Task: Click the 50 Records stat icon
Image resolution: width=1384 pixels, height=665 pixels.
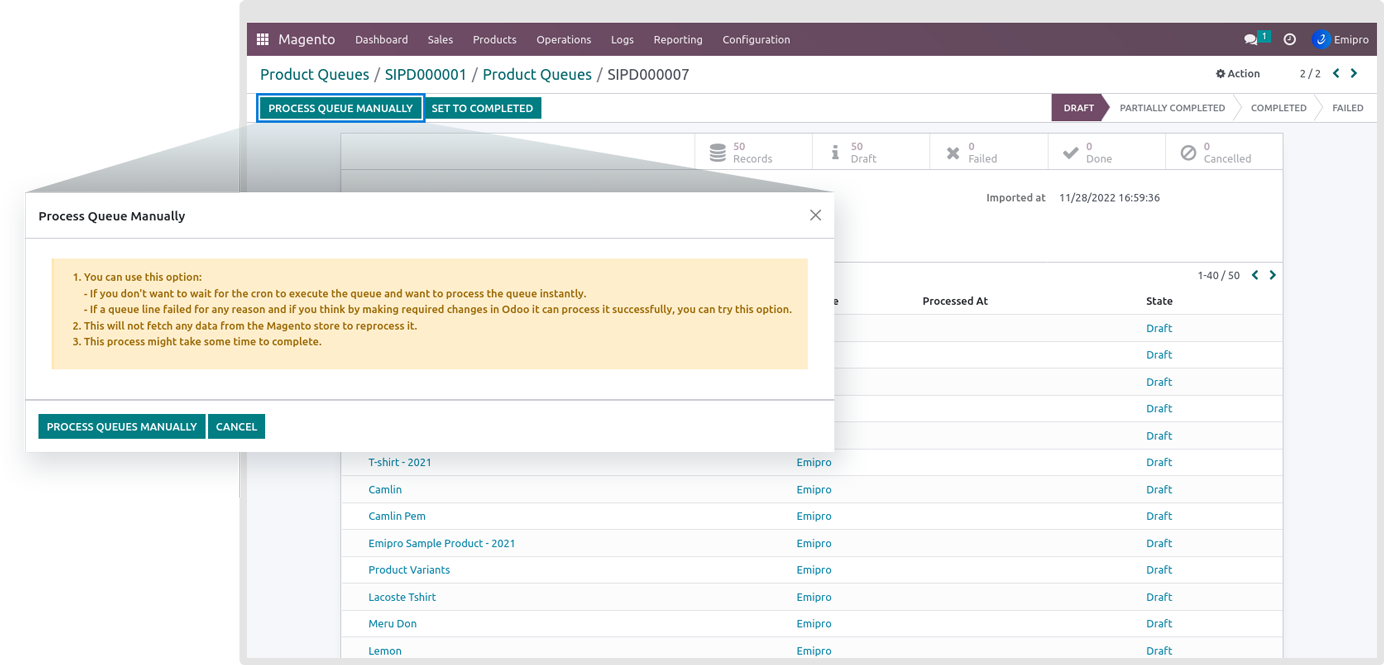Action: click(x=718, y=152)
